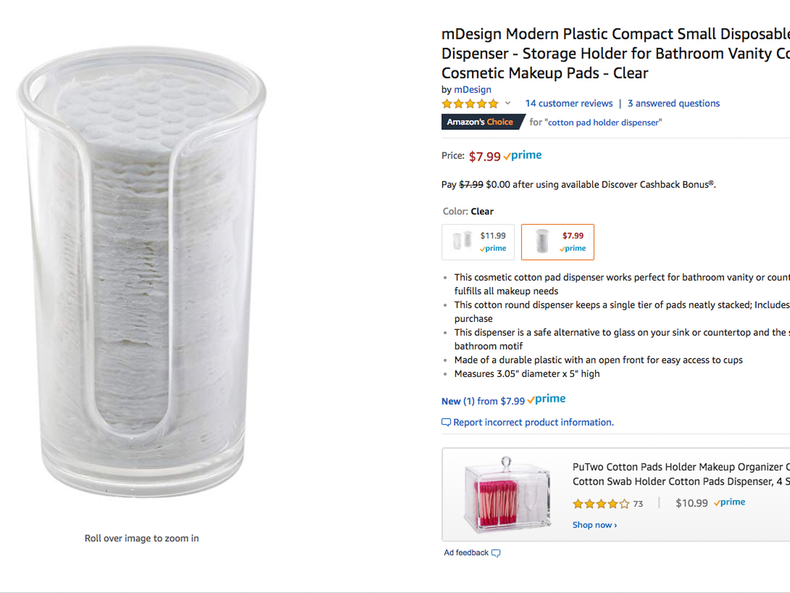This screenshot has height=593, width=790.
Task: Click the five-star rating icons under mDesign
Action: click(x=470, y=104)
